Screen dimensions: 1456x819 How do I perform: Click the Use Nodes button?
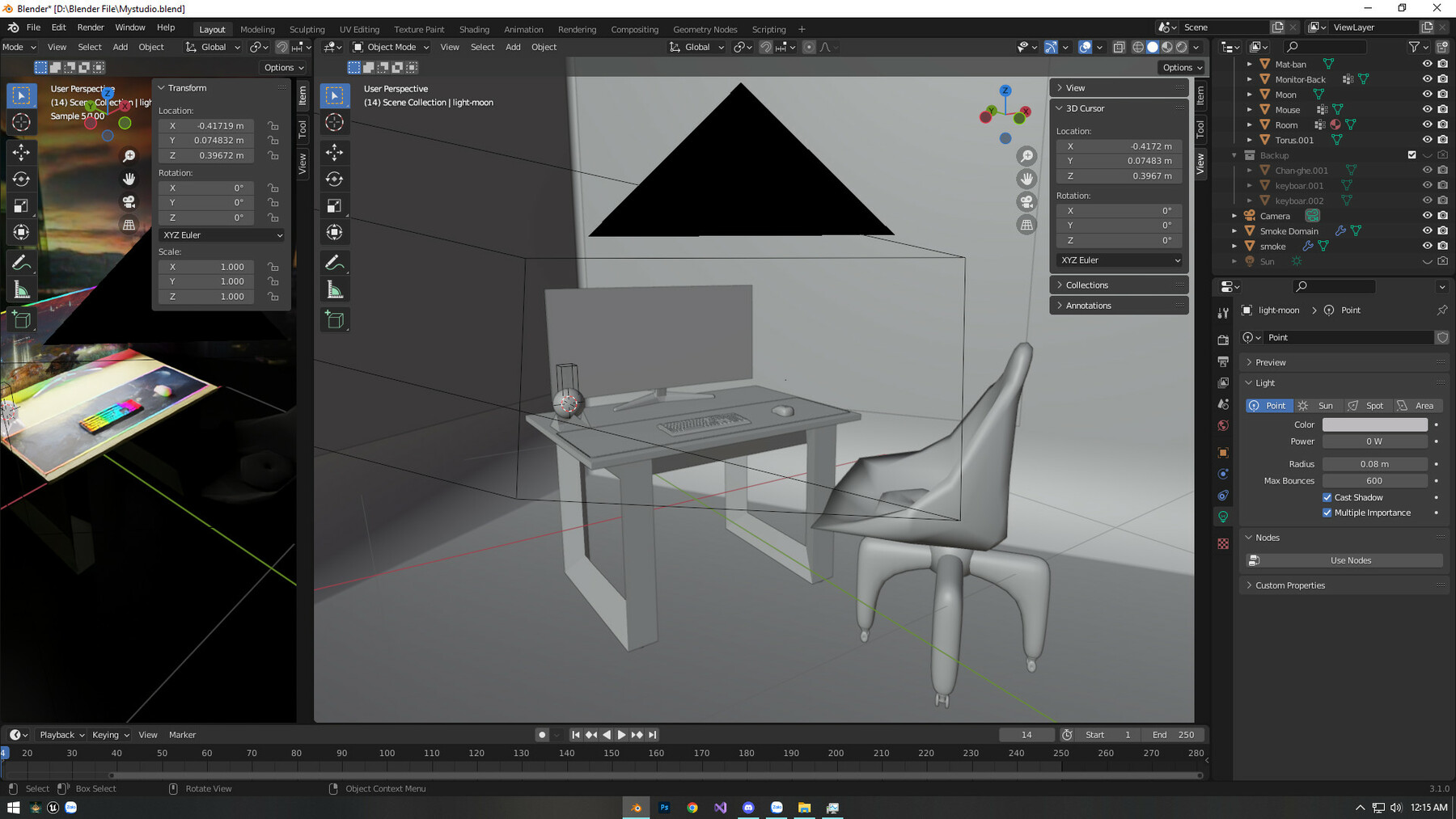(1349, 559)
